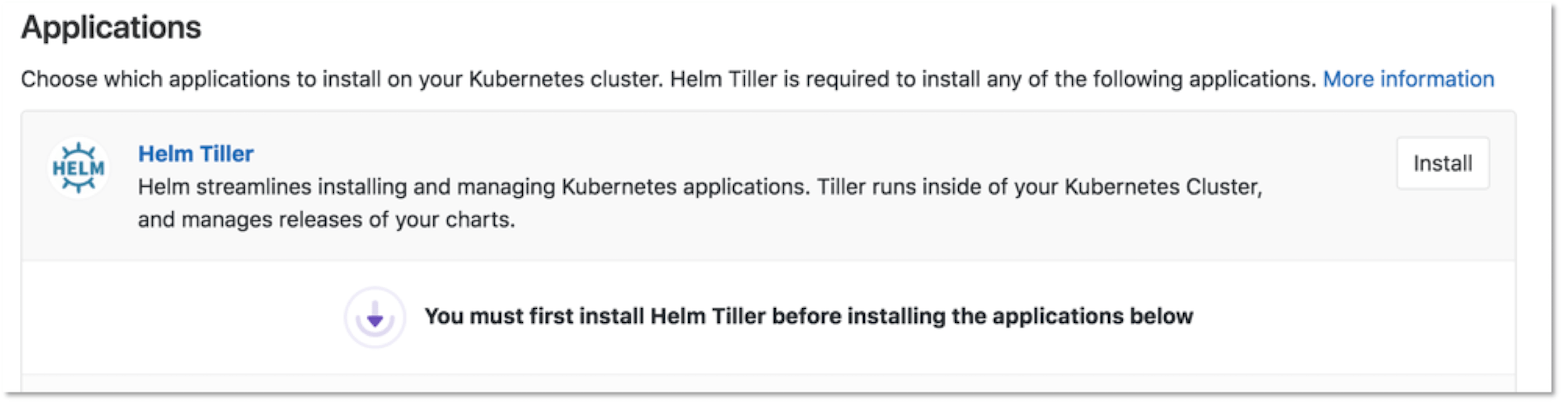1562x403 pixels.
Task: Click the purple download arrow icon
Action: [x=374, y=319]
